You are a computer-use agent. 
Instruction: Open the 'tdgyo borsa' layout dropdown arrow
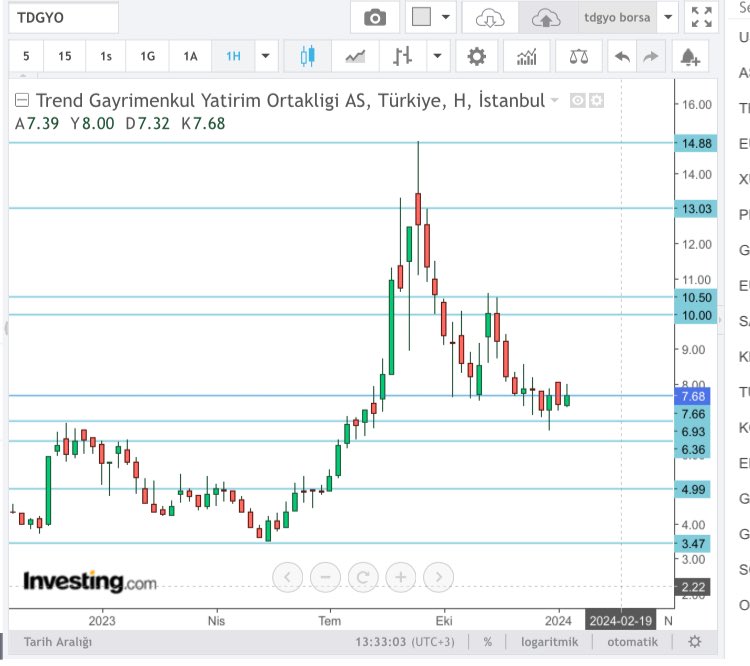(668, 17)
